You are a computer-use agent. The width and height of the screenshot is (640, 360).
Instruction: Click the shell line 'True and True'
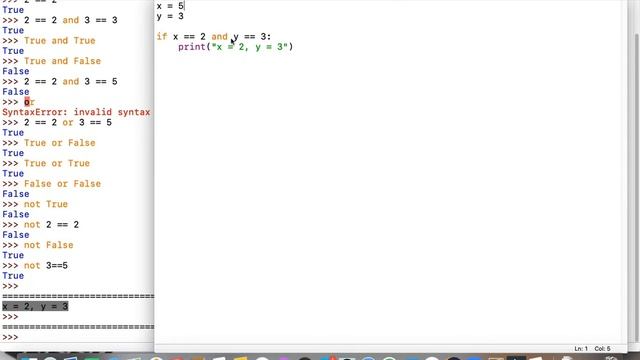[60, 40]
